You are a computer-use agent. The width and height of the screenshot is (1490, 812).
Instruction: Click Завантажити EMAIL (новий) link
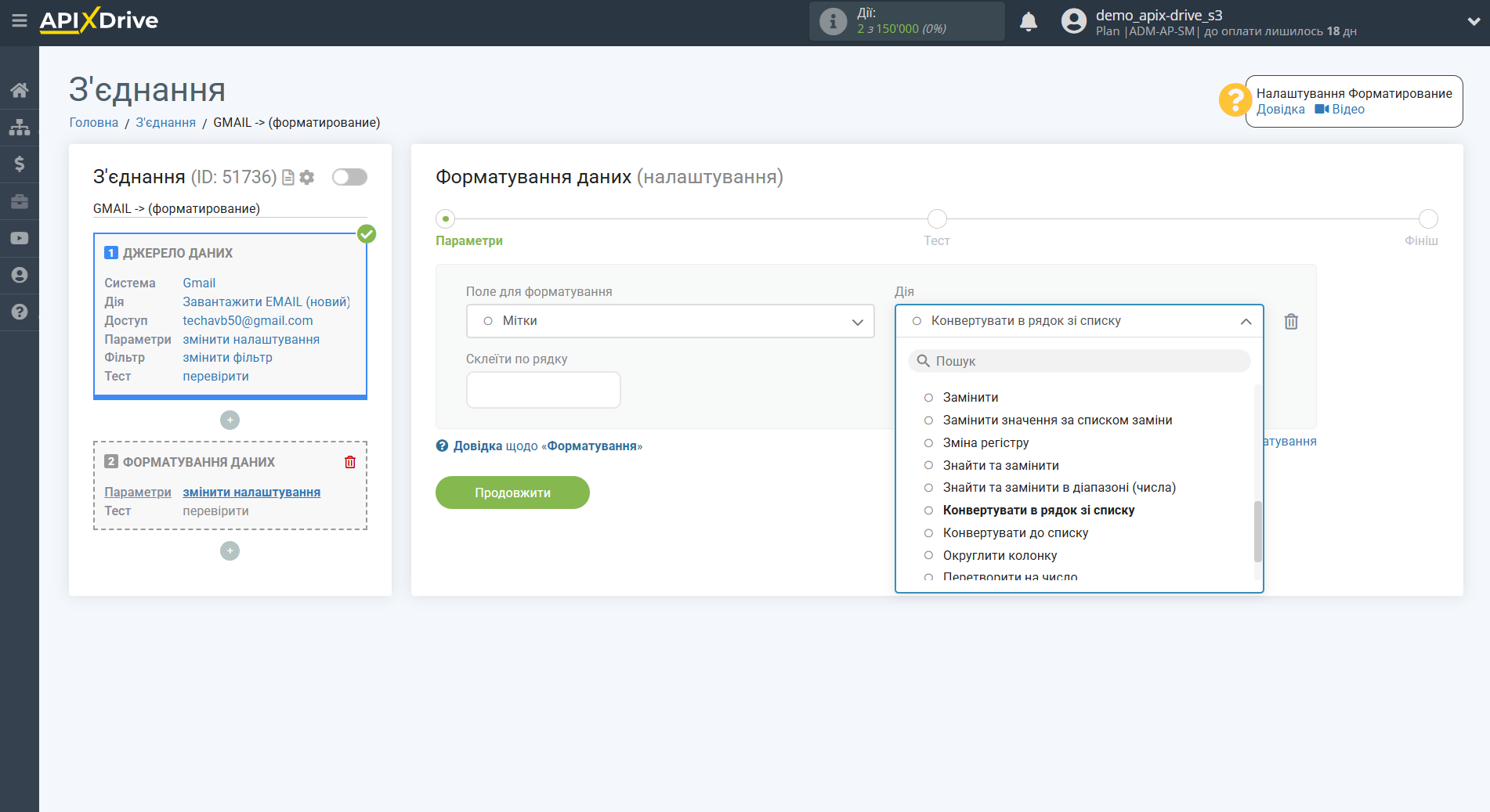[266, 301]
